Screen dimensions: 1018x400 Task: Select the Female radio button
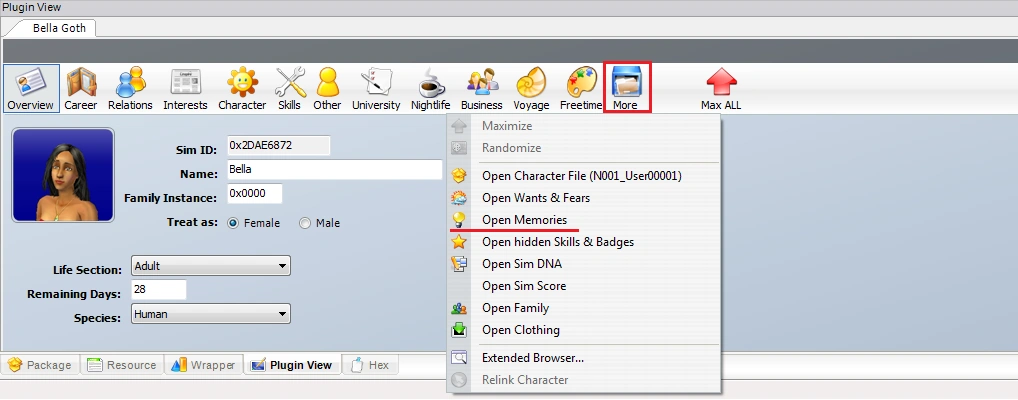coord(233,223)
